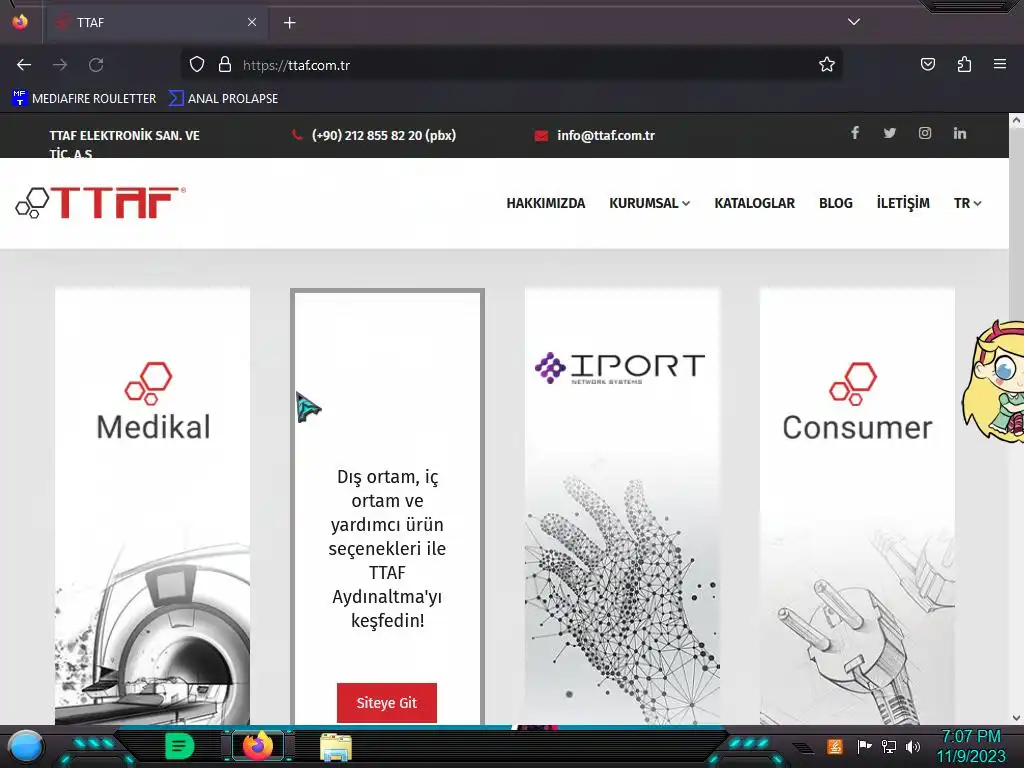Visit TTAF Twitter page icon

click(x=889, y=133)
